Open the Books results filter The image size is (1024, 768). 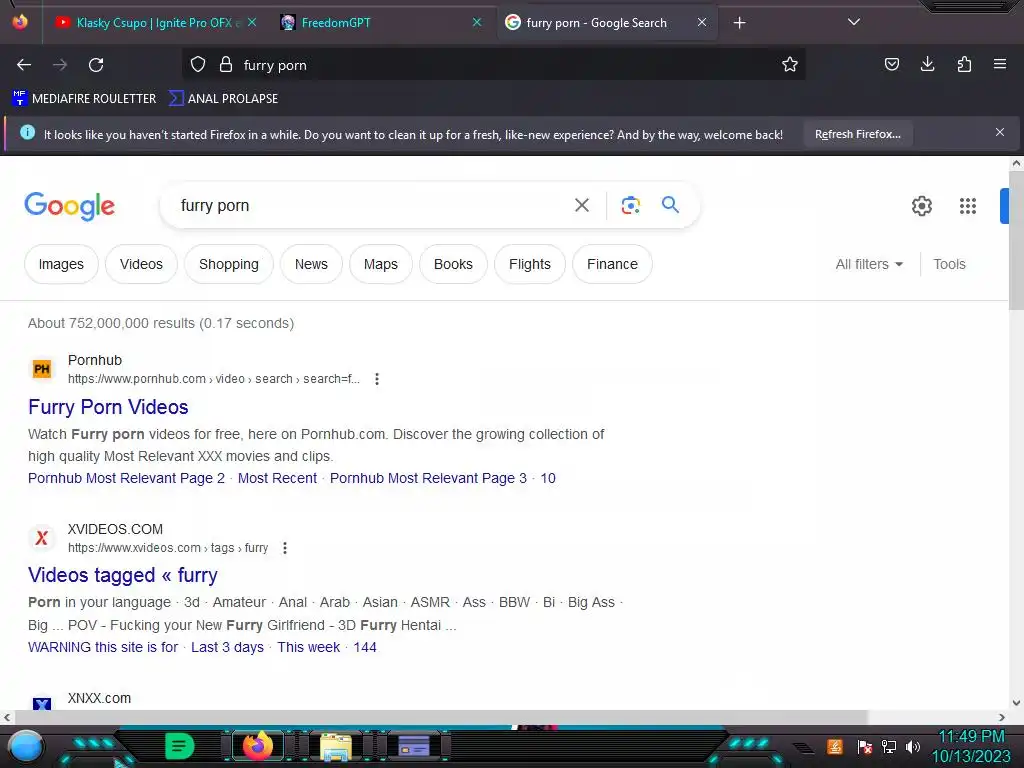pyautogui.click(x=453, y=264)
